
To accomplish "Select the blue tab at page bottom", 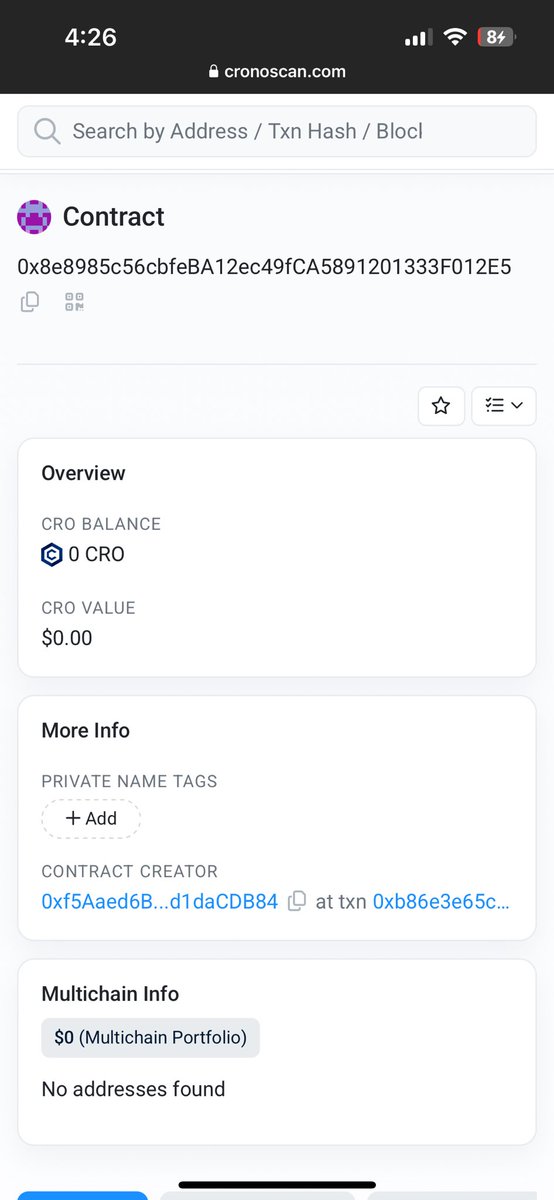I will (x=82, y=1195).
